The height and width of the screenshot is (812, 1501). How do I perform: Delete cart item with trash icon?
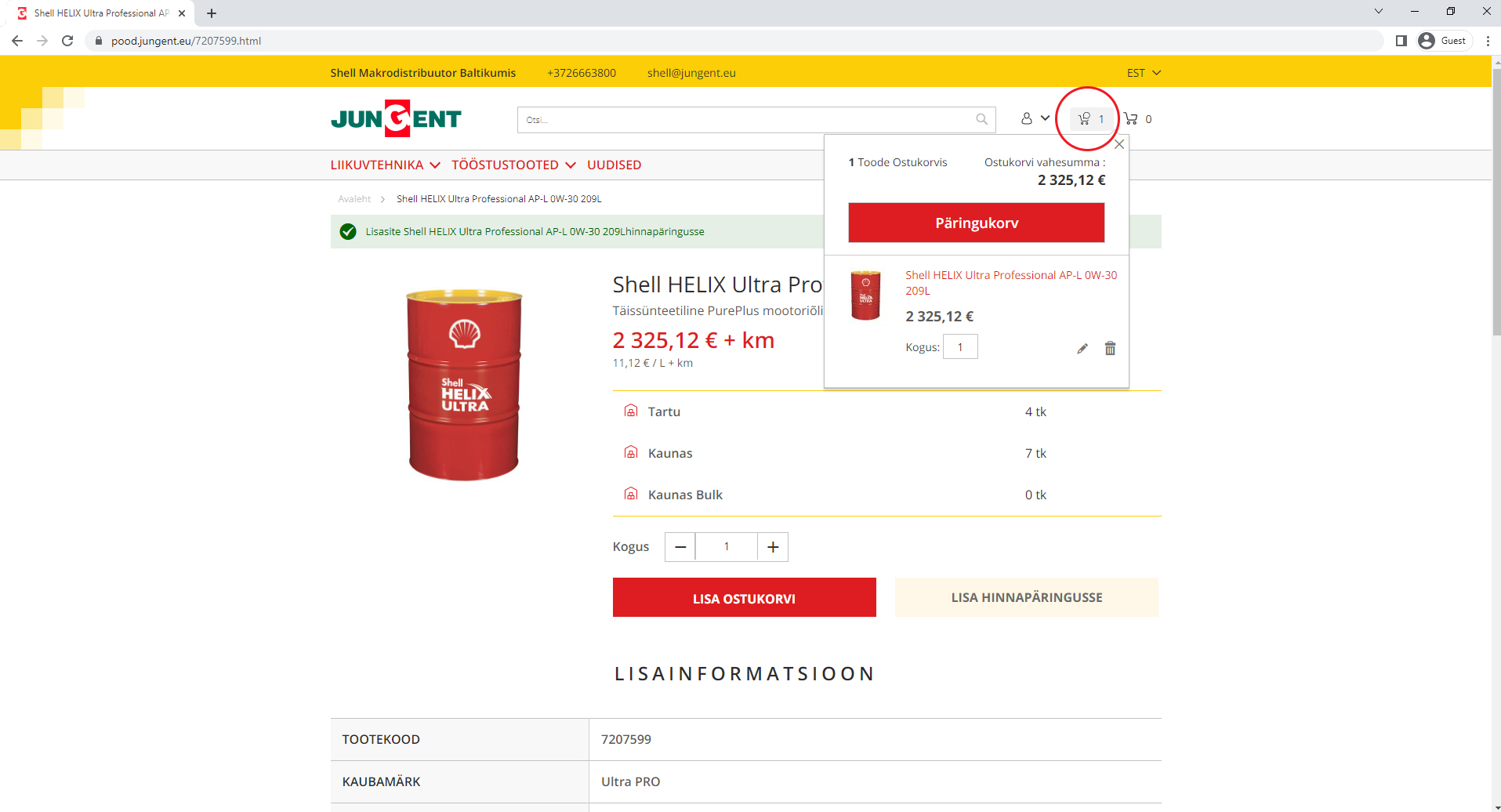[x=1110, y=349]
